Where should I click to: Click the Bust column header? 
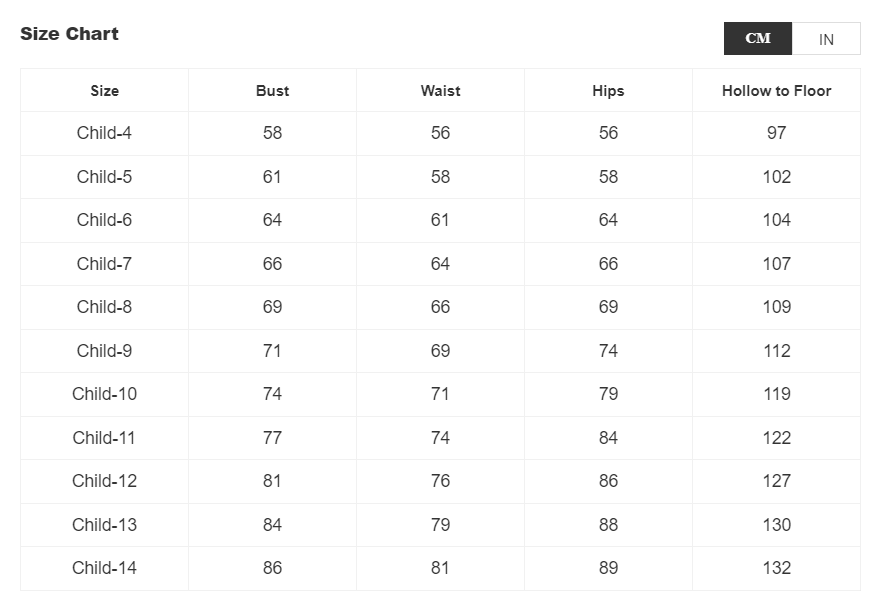click(272, 91)
